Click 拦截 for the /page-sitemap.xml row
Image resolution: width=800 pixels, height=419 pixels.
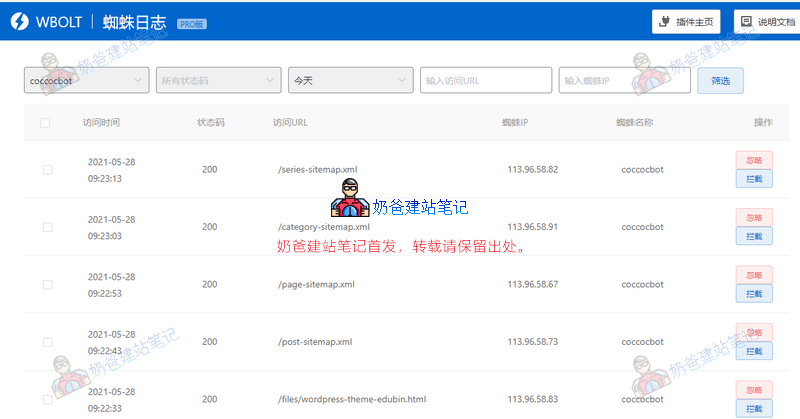pyautogui.click(x=753, y=293)
